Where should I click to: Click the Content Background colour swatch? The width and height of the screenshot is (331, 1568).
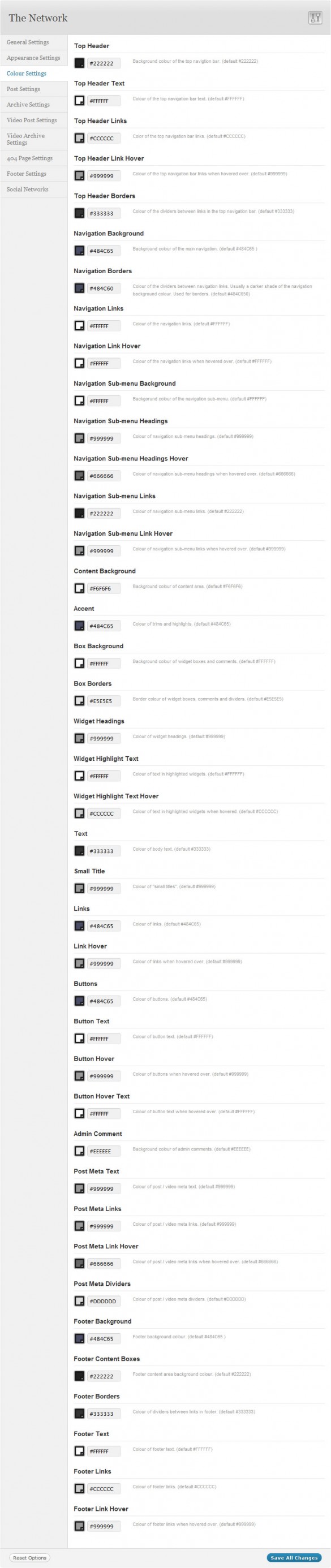pos(79,588)
